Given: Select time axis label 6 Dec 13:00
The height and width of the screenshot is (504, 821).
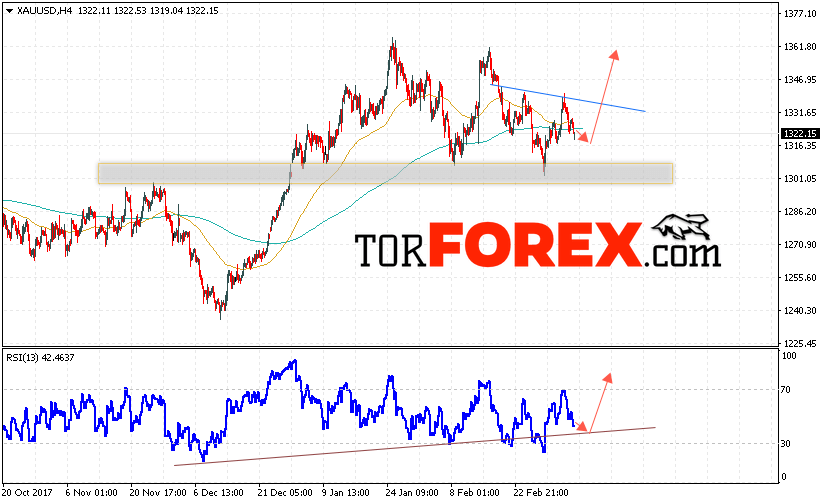Looking at the screenshot, I should click(218, 492).
